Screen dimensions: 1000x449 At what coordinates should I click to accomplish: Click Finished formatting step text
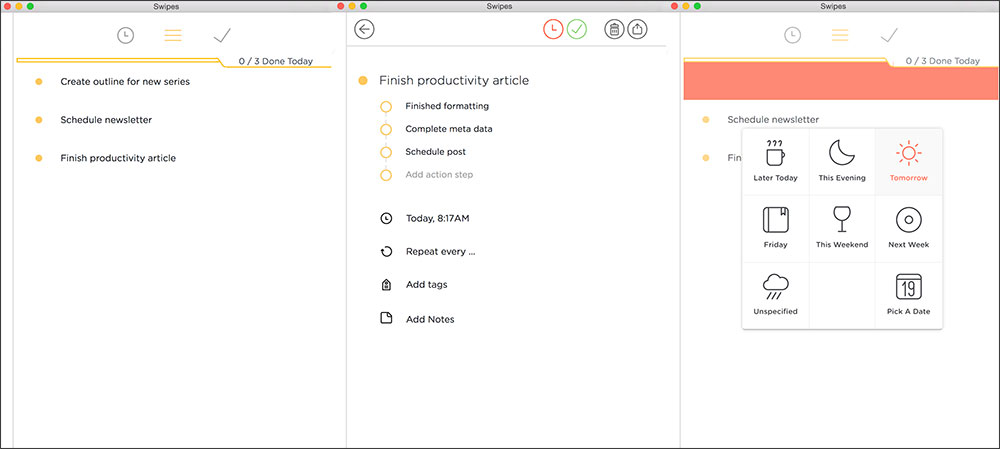tap(447, 106)
